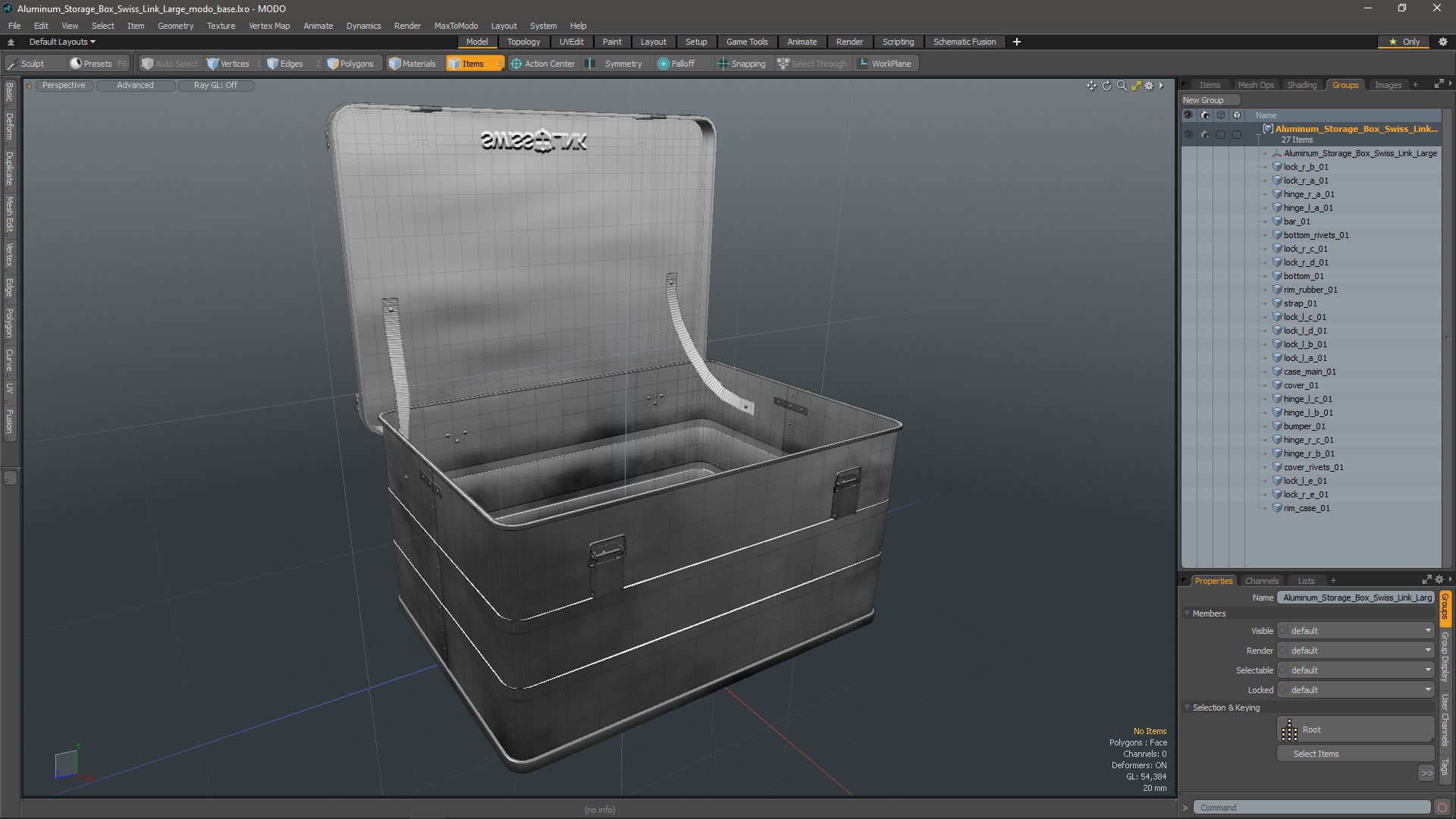The height and width of the screenshot is (819, 1456).
Task: Click the Command input field
Action: pos(1312,808)
